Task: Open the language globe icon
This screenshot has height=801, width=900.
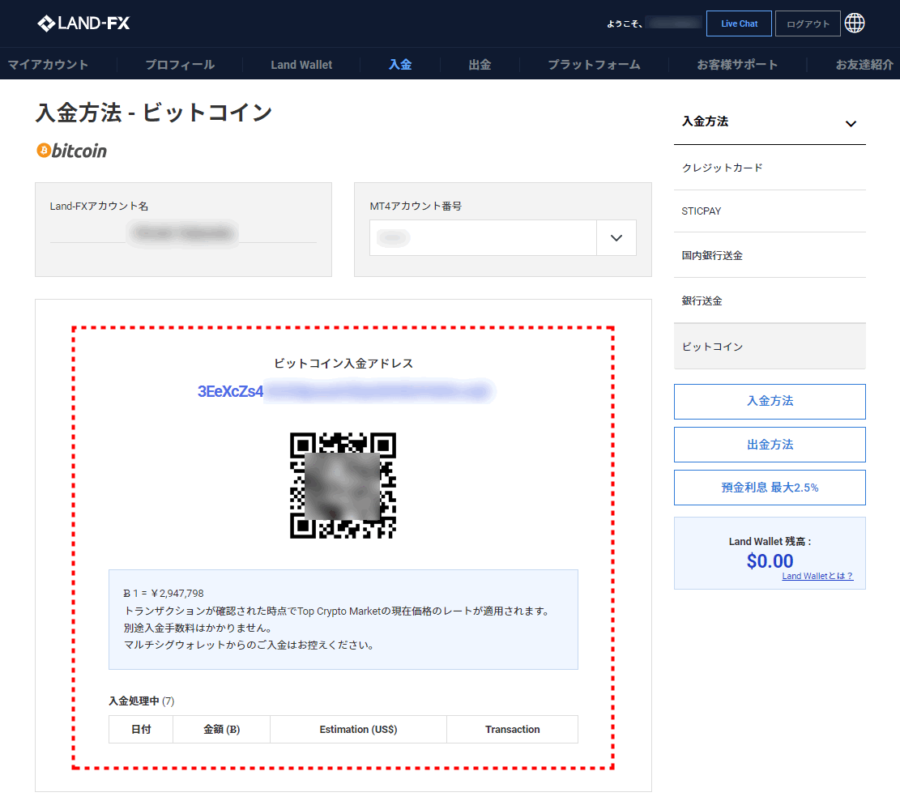Action: point(855,24)
